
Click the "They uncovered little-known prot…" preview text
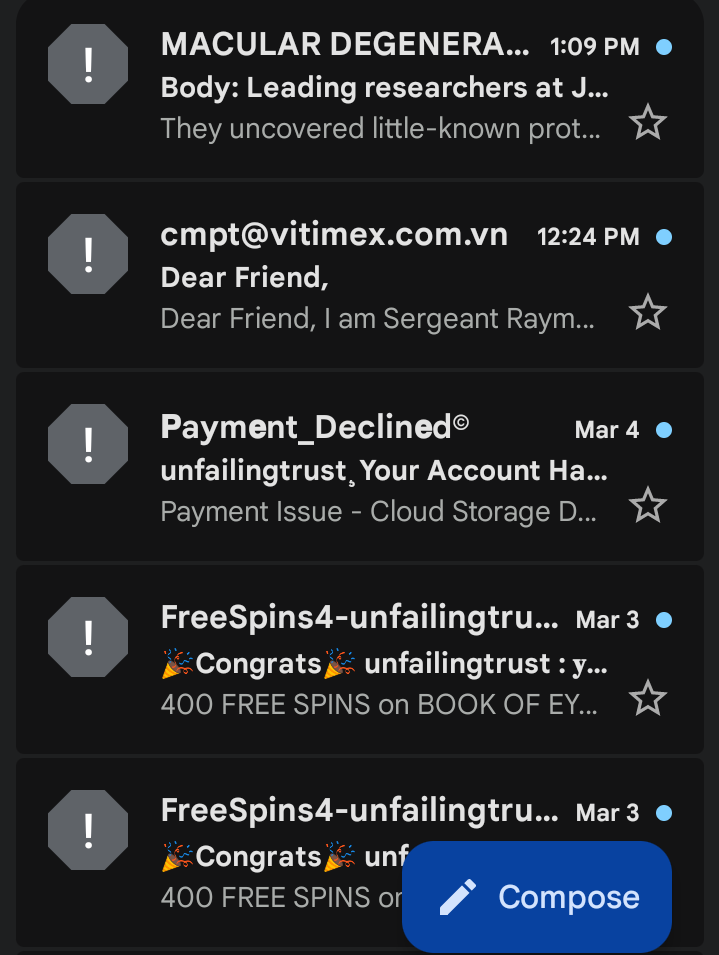pyautogui.click(x=380, y=128)
